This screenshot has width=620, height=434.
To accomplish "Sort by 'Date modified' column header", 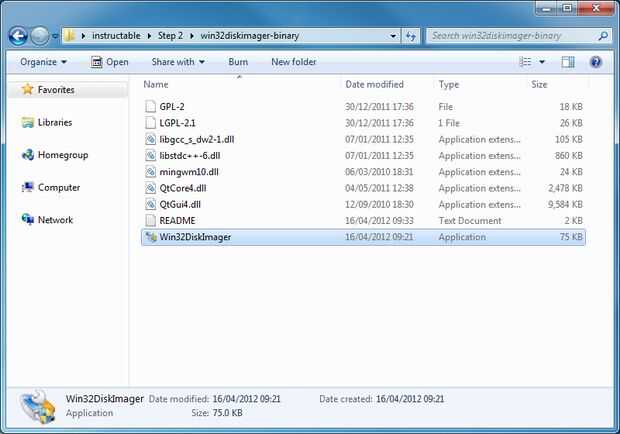I will [x=374, y=85].
